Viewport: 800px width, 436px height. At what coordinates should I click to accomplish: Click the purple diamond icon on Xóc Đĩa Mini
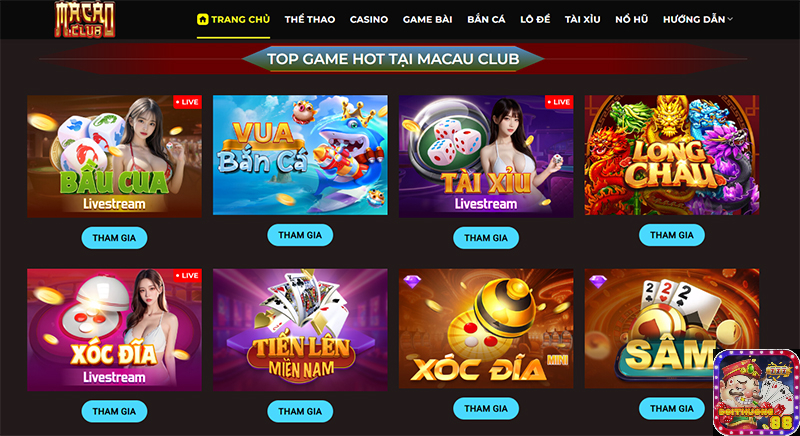[412, 281]
